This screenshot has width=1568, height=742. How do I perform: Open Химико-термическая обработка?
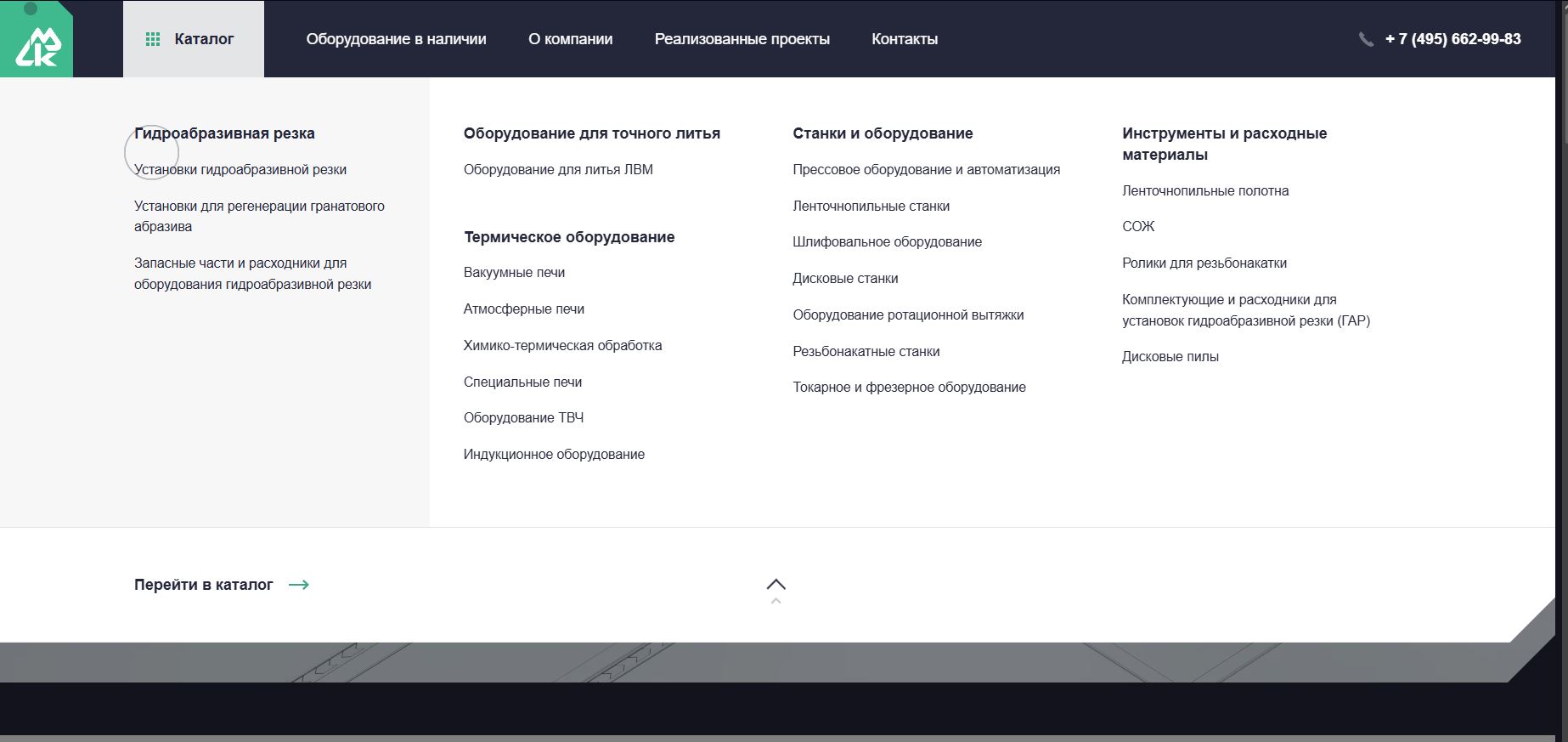pos(562,346)
